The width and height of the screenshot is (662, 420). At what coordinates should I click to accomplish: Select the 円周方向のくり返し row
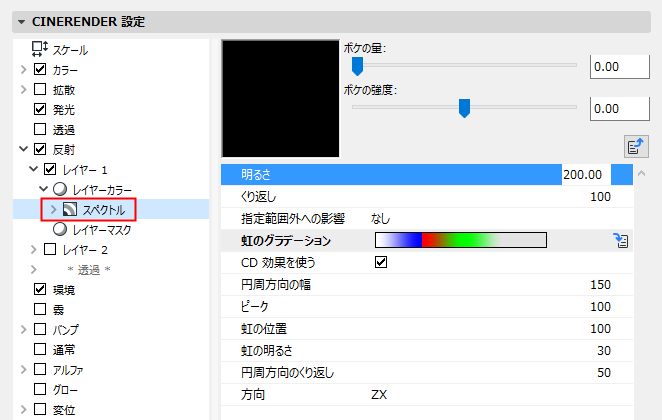(x=427, y=372)
